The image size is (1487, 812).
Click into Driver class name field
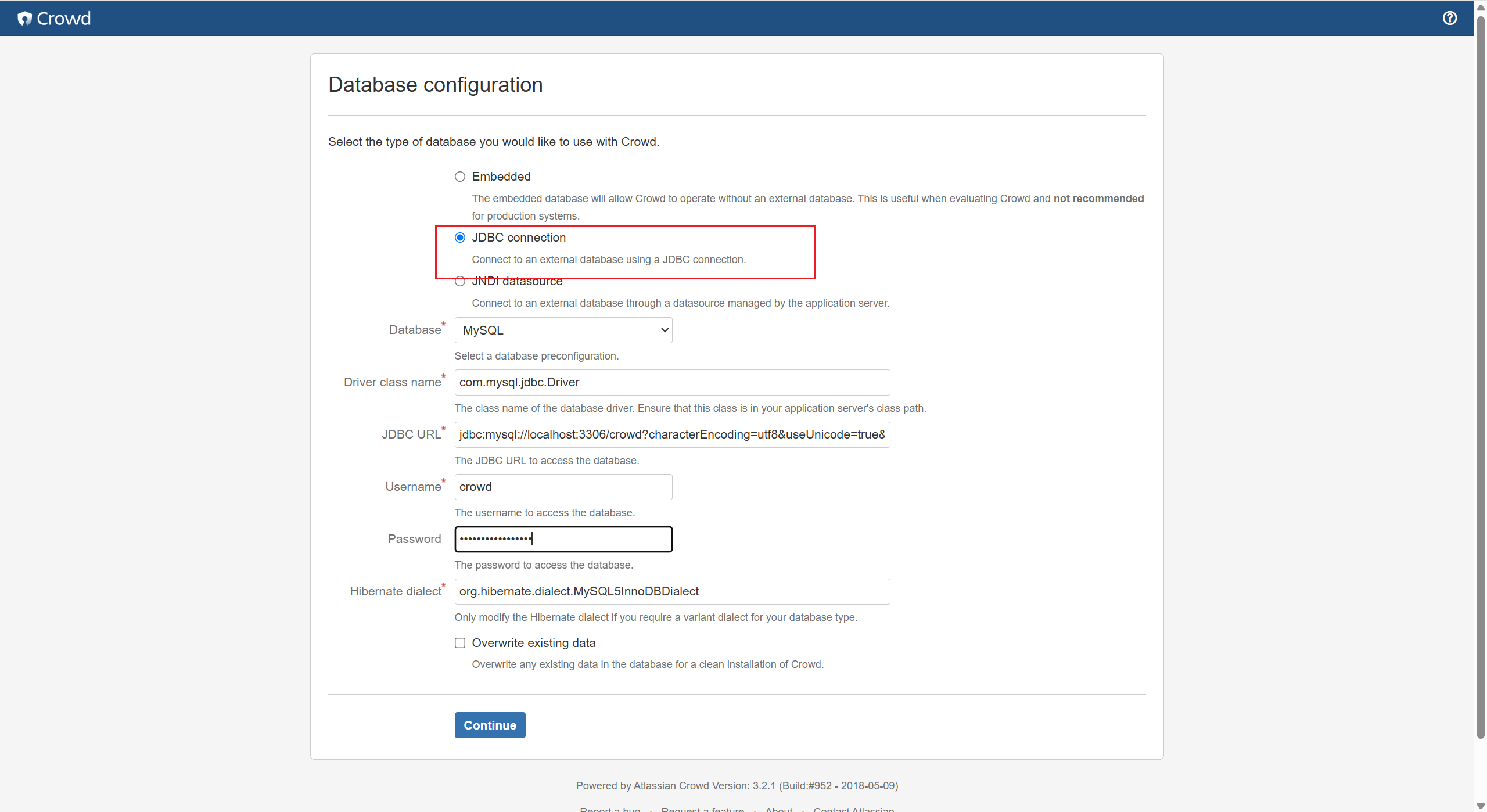pos(671,382)
